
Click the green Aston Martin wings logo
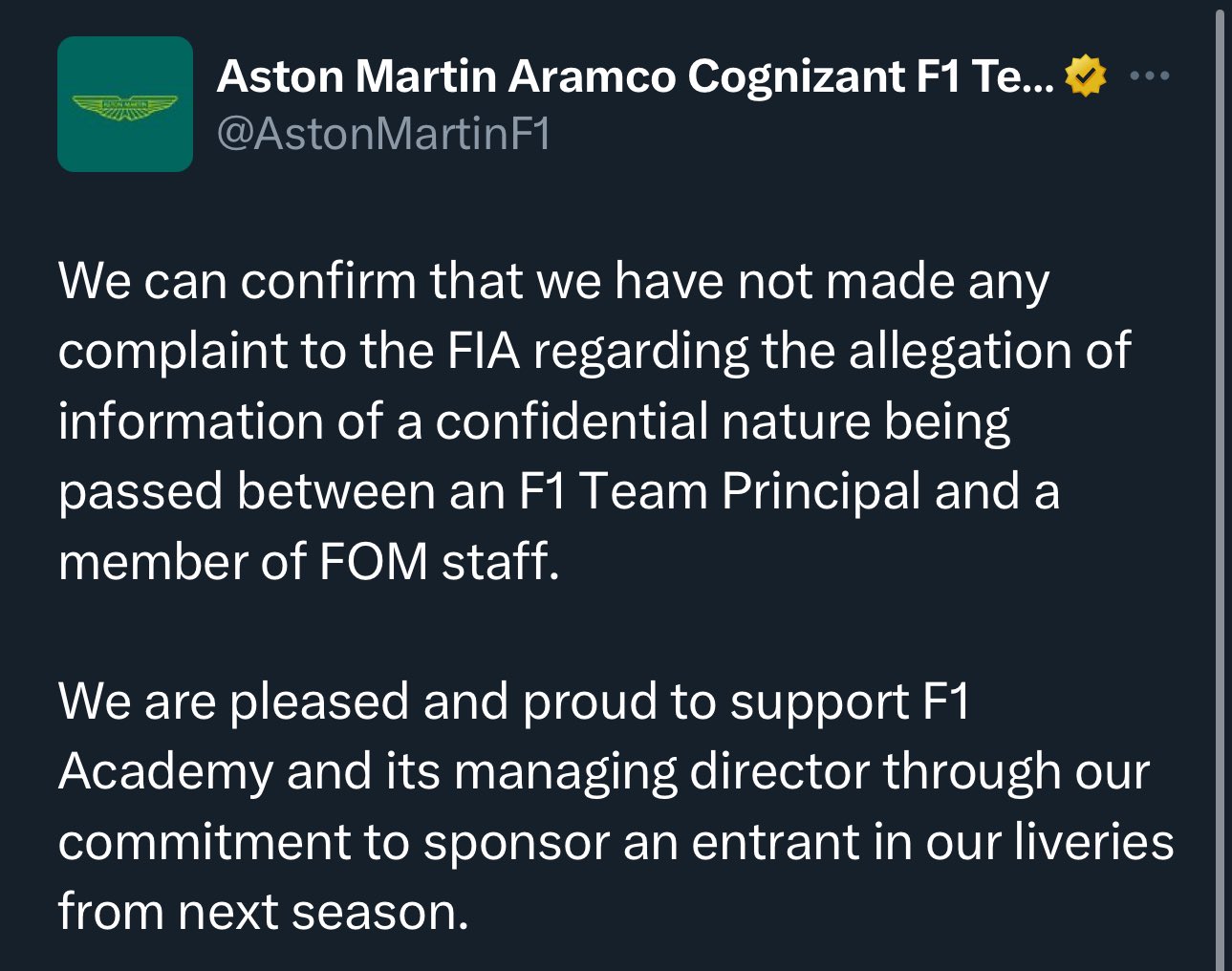(x=125, y=107)
